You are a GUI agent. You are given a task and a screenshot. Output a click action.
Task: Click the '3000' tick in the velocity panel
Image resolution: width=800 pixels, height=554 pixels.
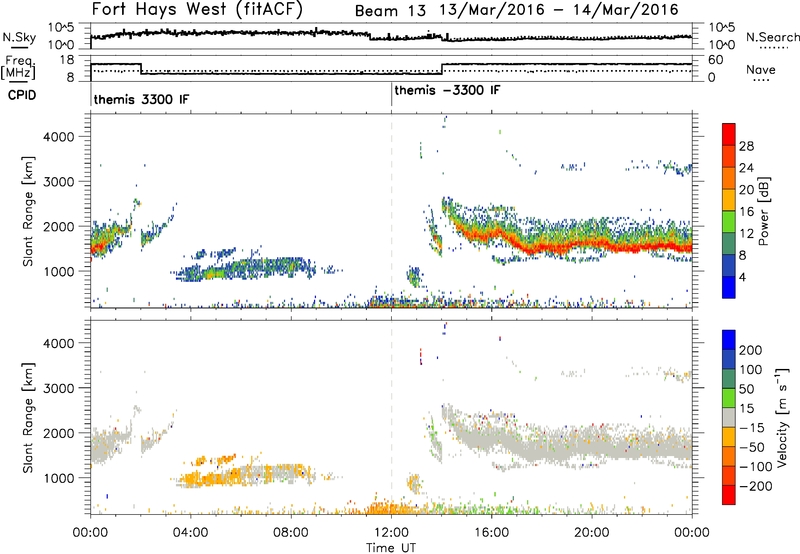[58, 388]
